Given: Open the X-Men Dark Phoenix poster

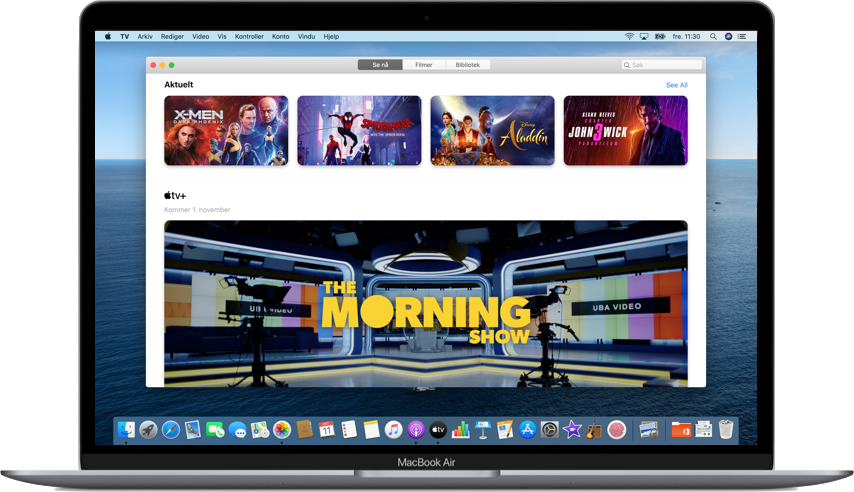Looking at the screenshot, I should (x=226, y=131).
